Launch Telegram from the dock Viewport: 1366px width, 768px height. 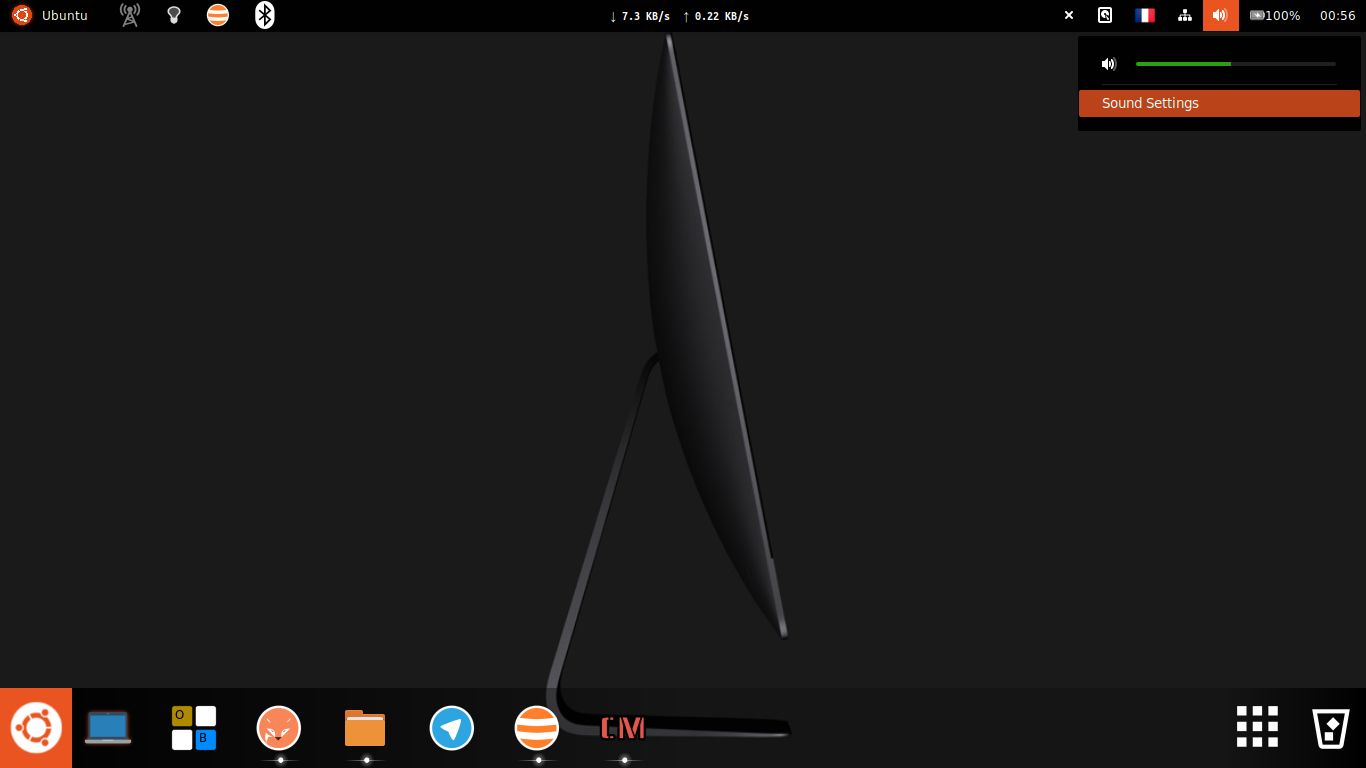pos(452,728)
